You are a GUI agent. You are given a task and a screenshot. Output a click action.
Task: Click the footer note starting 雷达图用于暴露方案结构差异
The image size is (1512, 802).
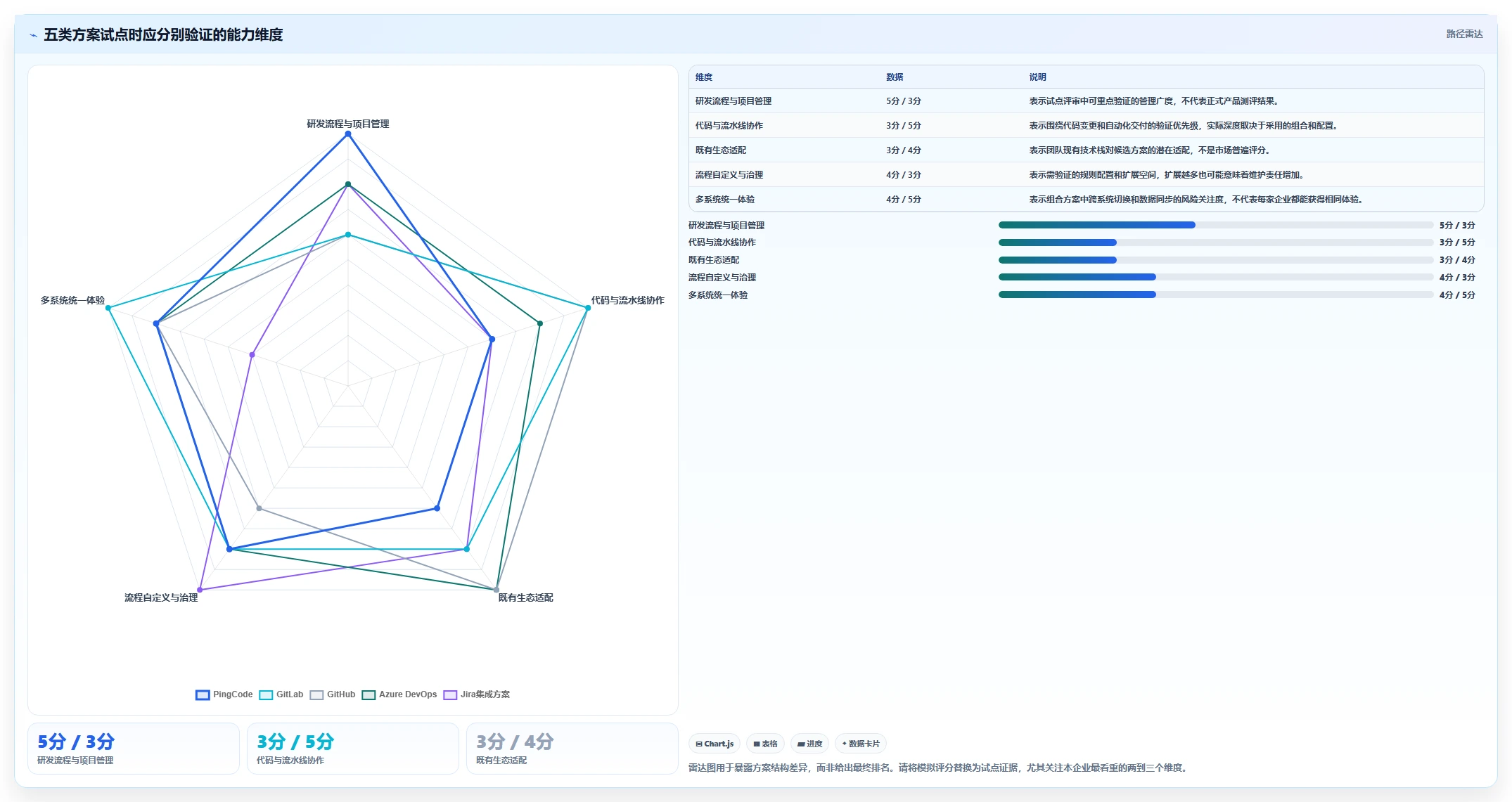(940, 768)
